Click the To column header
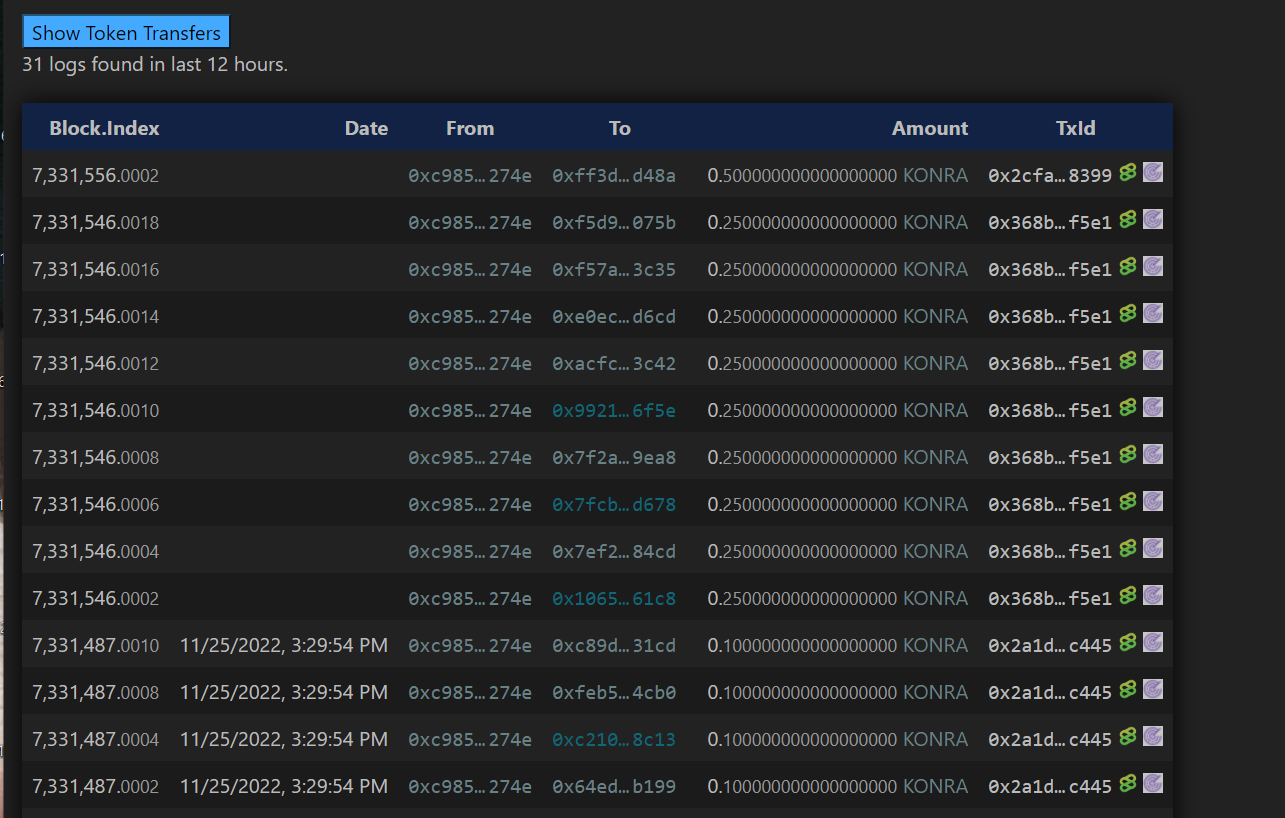Viewport: 1285px width, 818px height. point(620,128)
